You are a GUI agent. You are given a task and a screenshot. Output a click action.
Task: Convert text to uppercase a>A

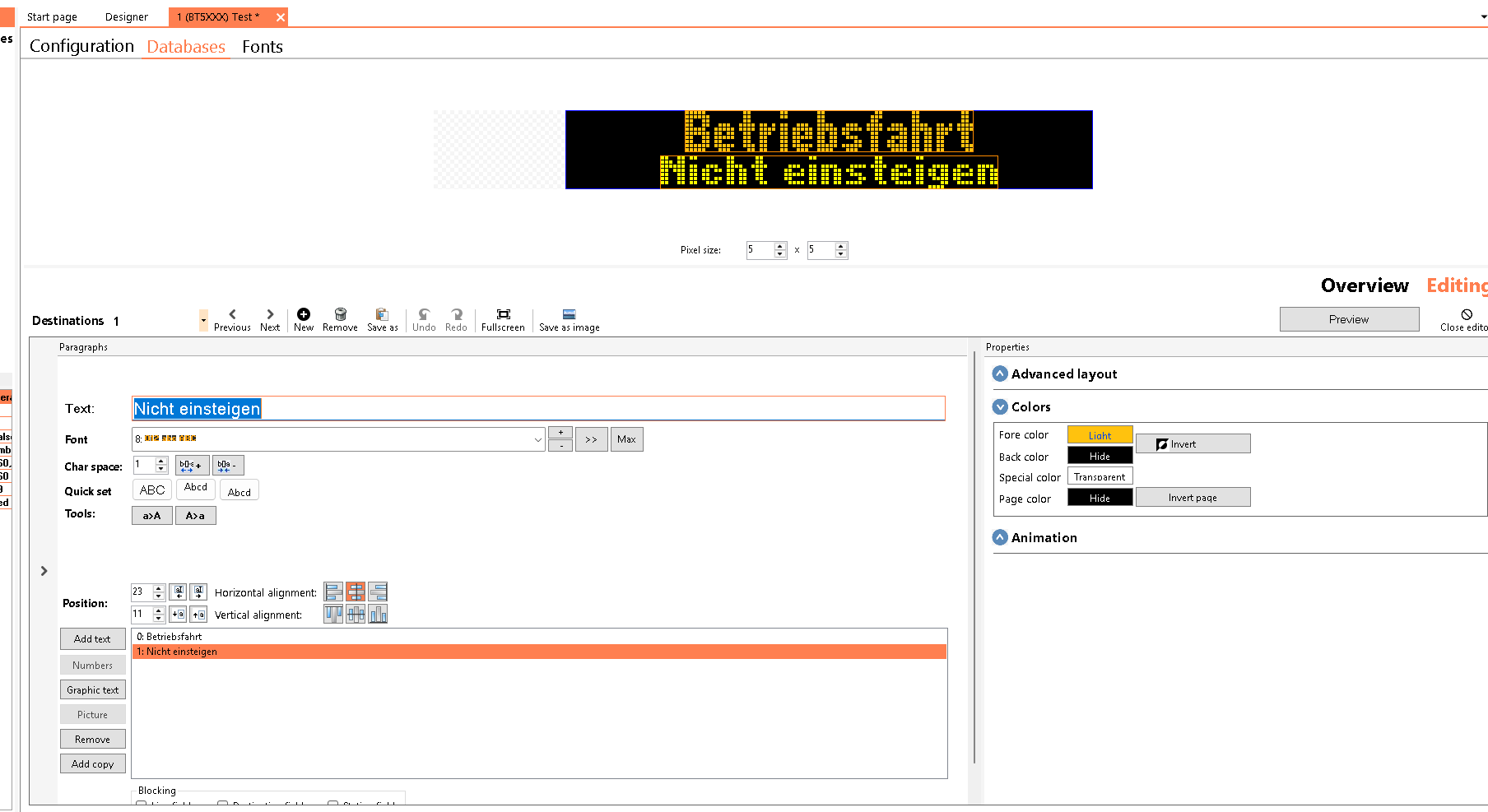[152, 516]
